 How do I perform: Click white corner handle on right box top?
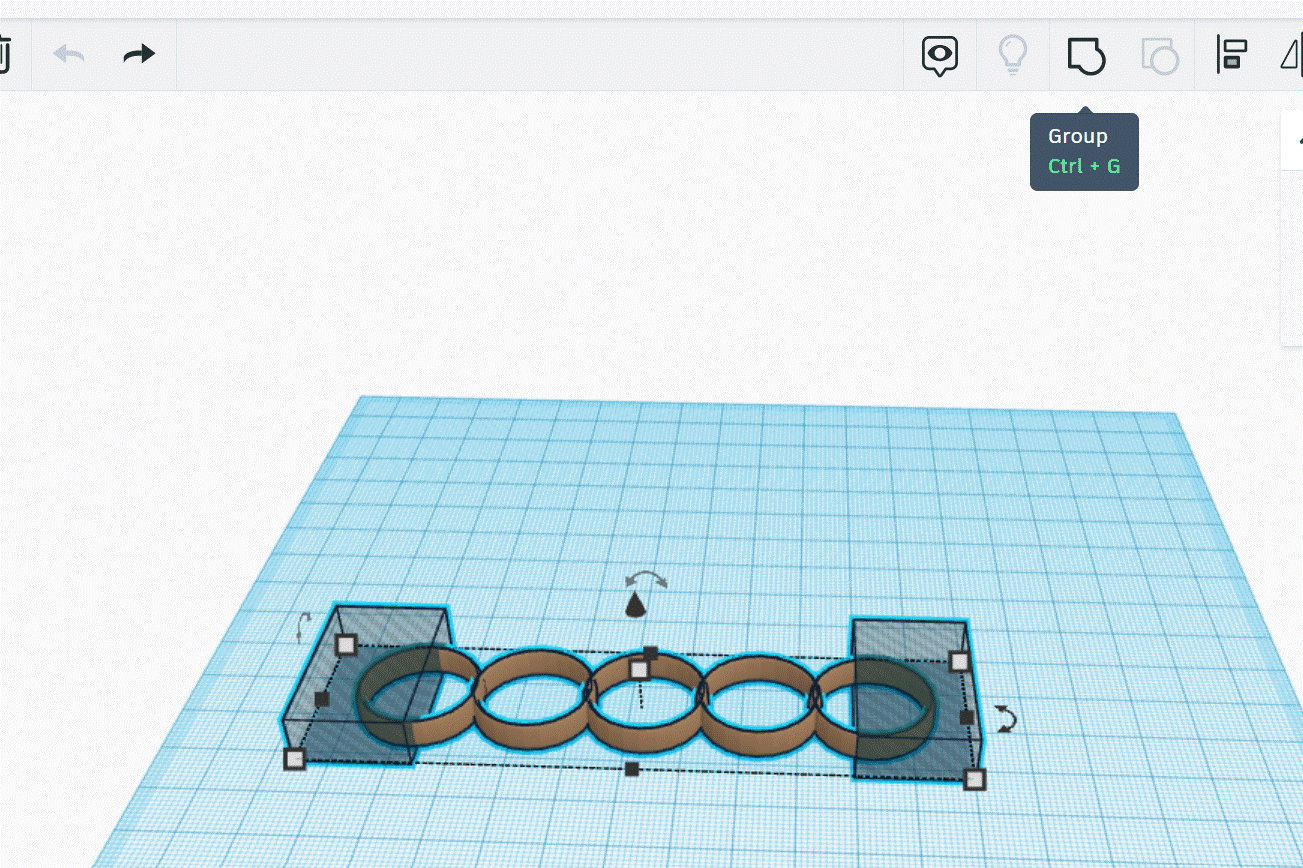point(959,661)
